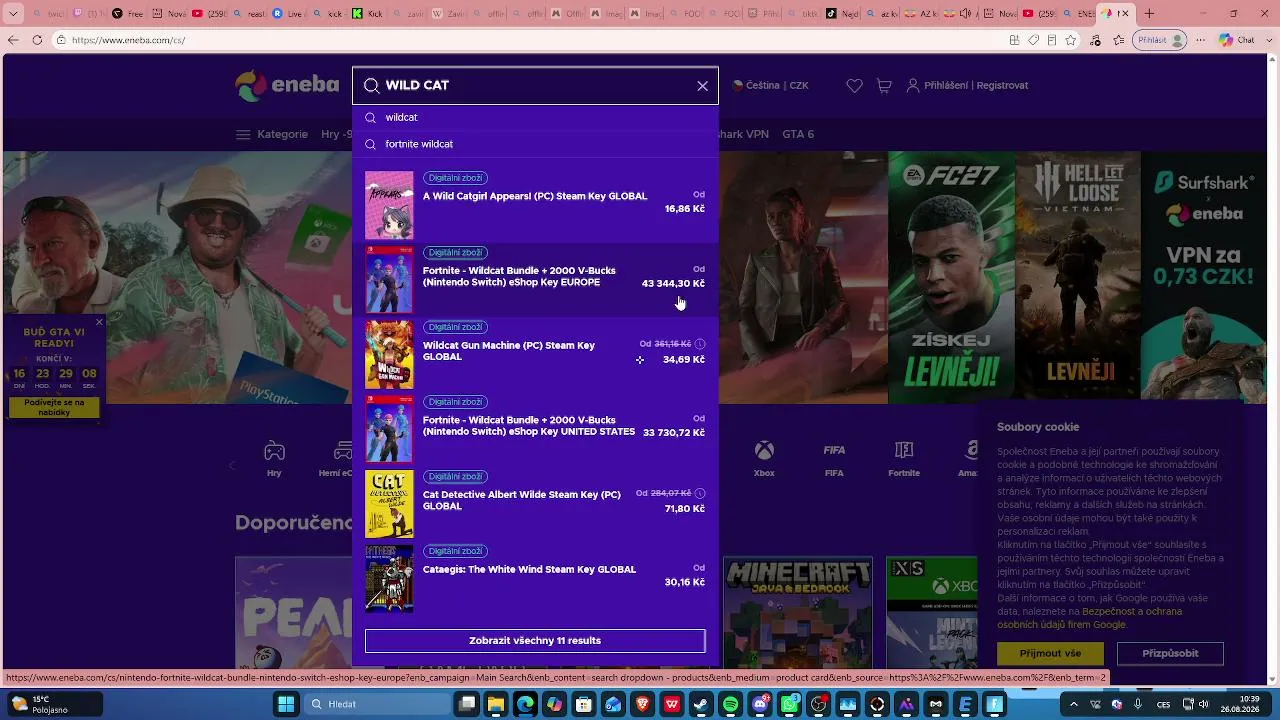Open A Wild Catgirl Appears! Steam Key result

point(535,205)
